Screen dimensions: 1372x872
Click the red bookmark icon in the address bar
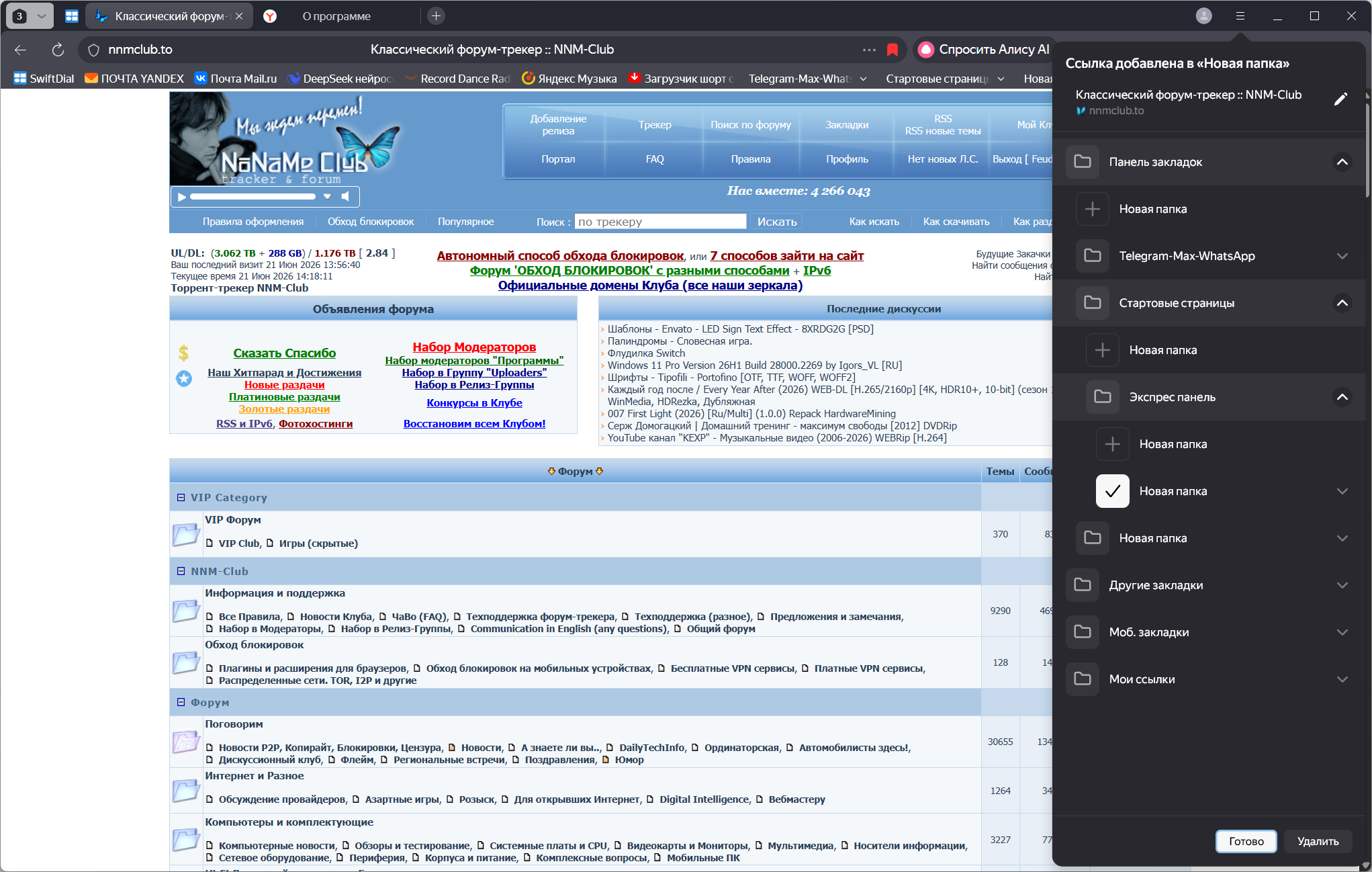893,49
